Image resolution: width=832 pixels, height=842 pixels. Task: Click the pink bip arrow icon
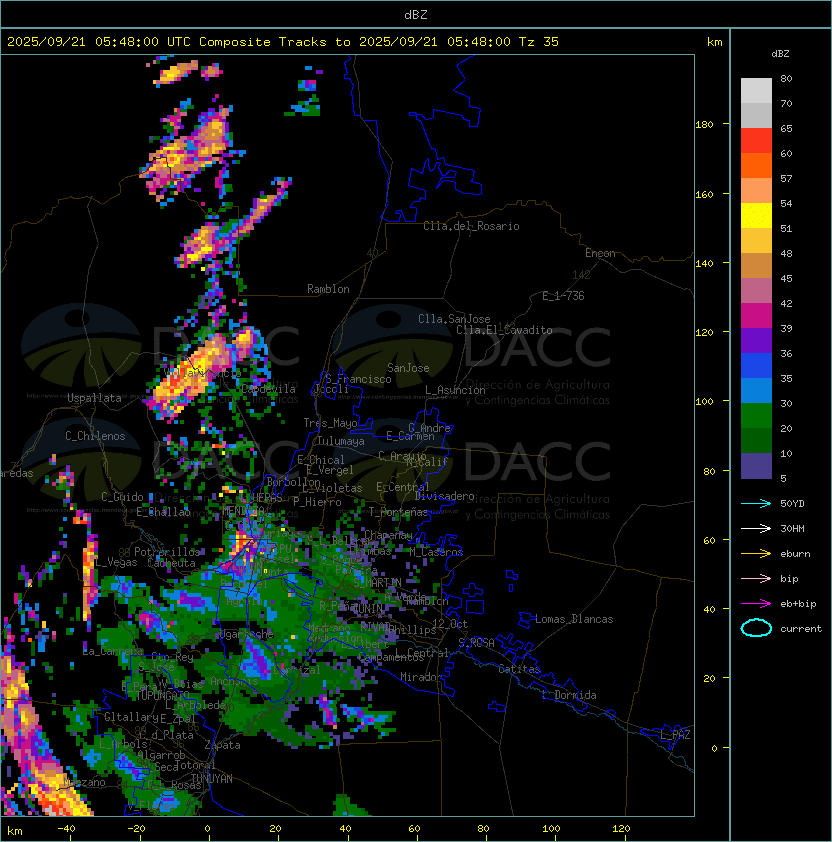point(756,578)
